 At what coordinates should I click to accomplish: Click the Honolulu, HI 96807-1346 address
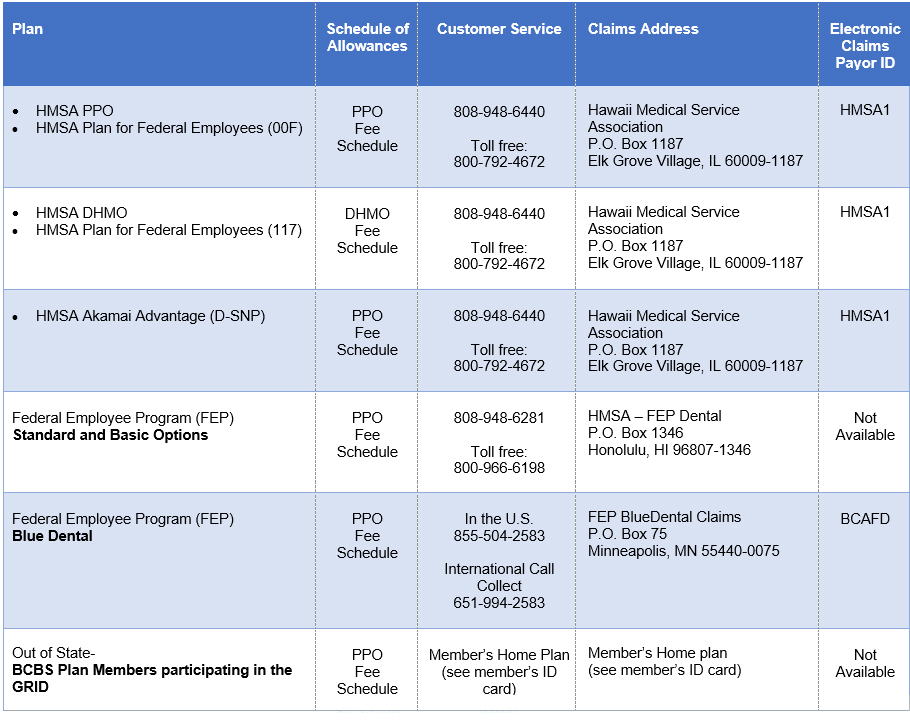(x=669, y=450)
